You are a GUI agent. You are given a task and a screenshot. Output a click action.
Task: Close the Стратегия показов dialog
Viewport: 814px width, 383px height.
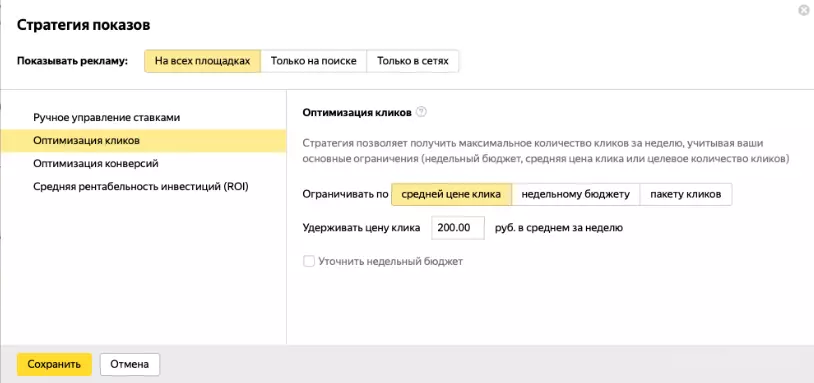coord(804,10)
